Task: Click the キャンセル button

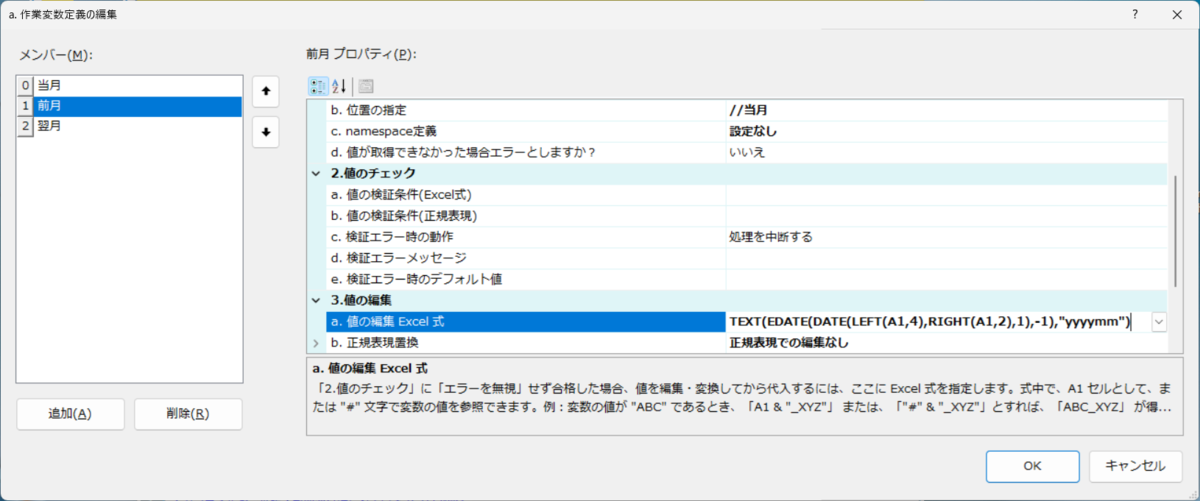Action: [1135, 465]
